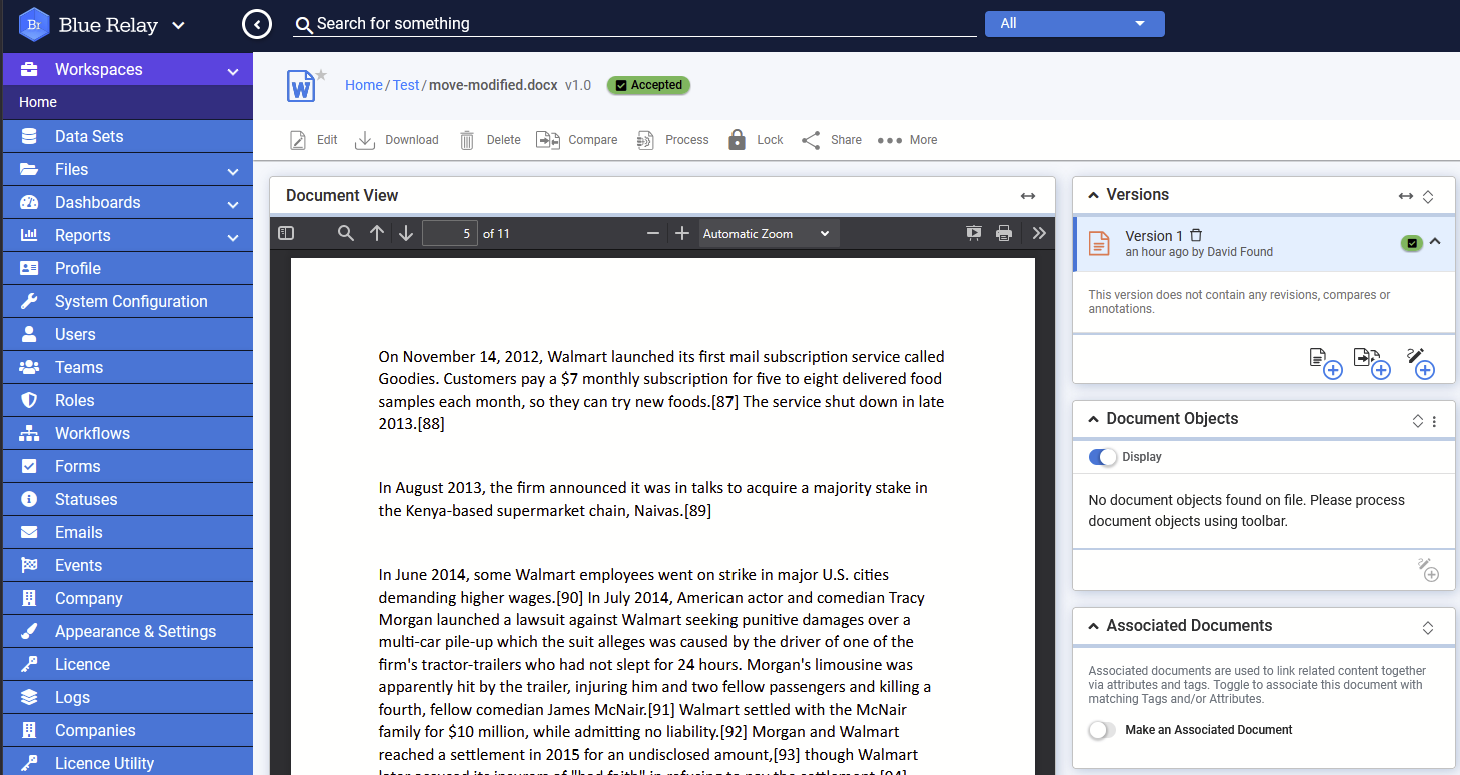Click the Version 1 accepted status checkbox
The height and width of the screenshot is (775, 1460).
point(1412,243)
